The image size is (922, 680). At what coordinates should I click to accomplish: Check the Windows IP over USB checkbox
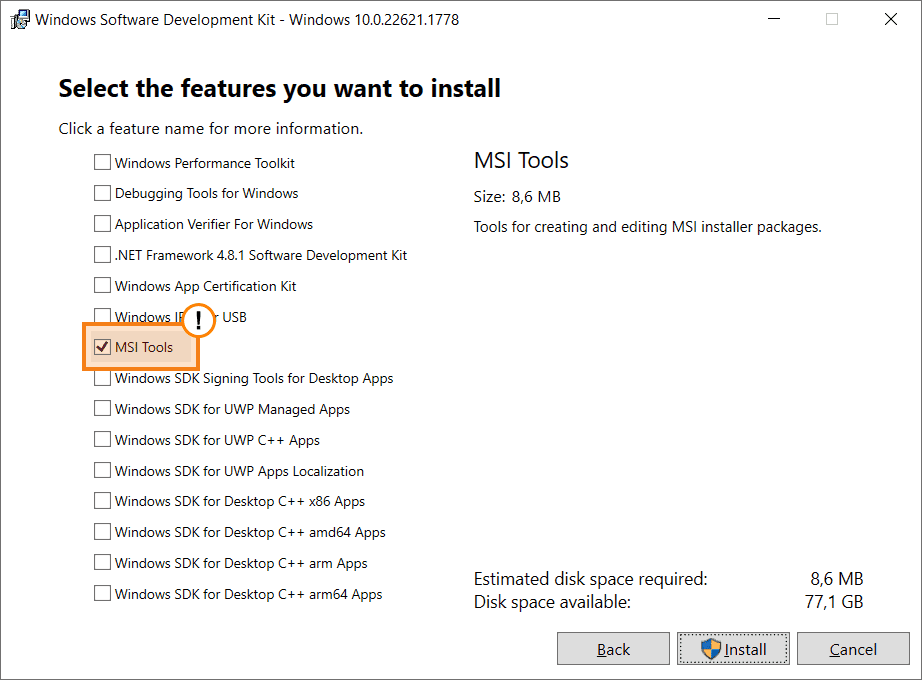[102, 315]
